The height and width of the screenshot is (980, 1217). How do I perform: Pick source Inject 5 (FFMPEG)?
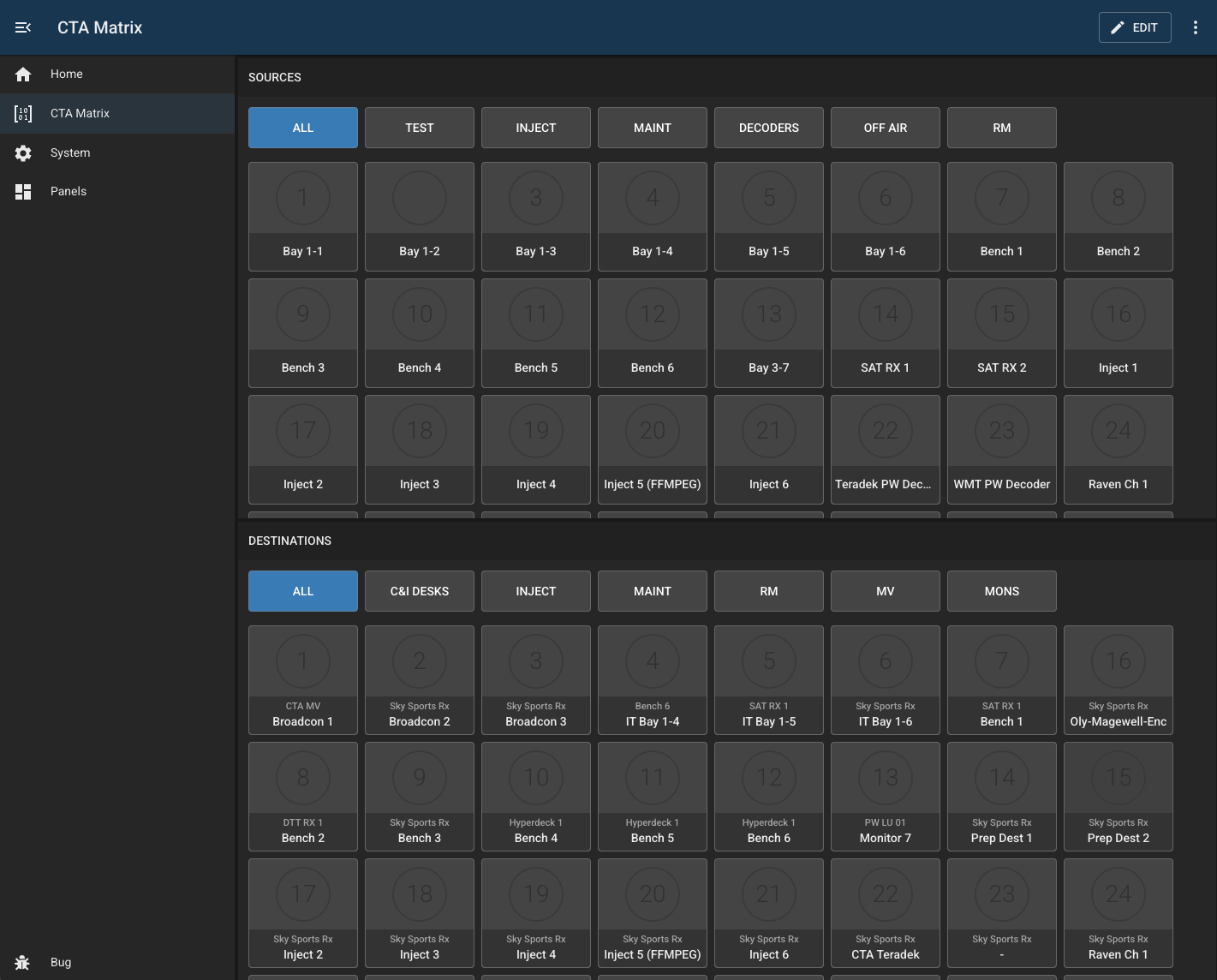(x=652, y=450)
